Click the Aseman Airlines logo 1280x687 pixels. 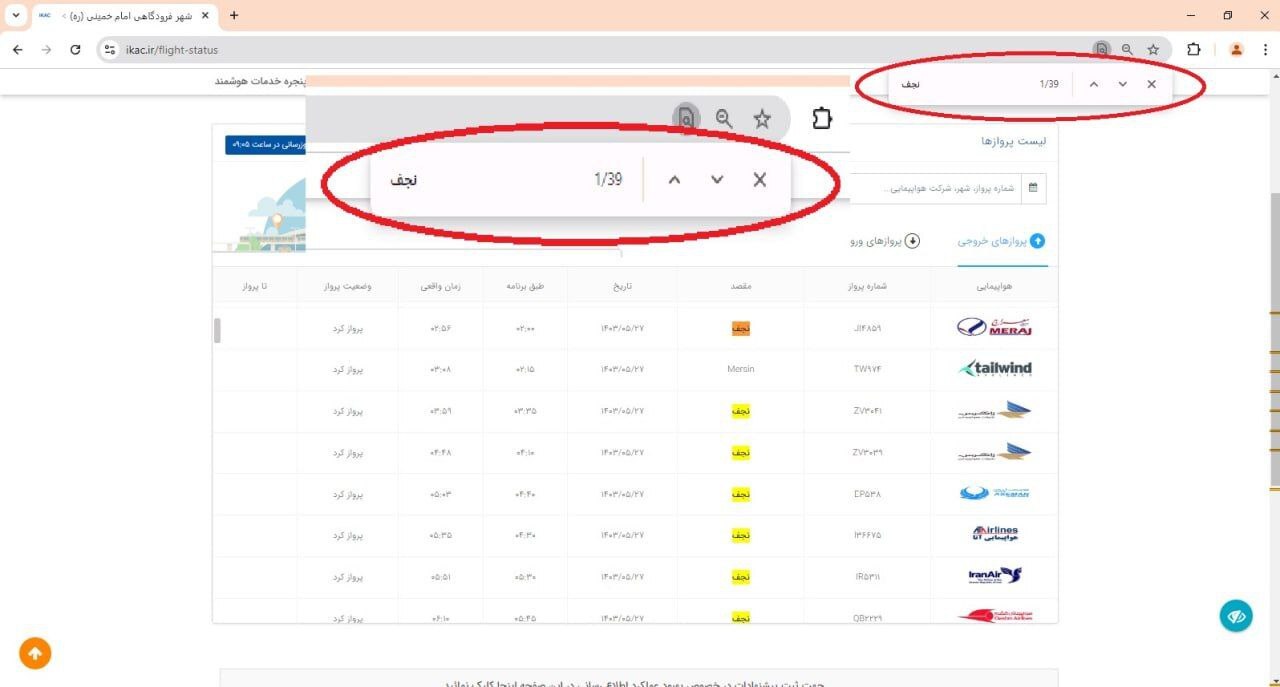tap(993, 493)
